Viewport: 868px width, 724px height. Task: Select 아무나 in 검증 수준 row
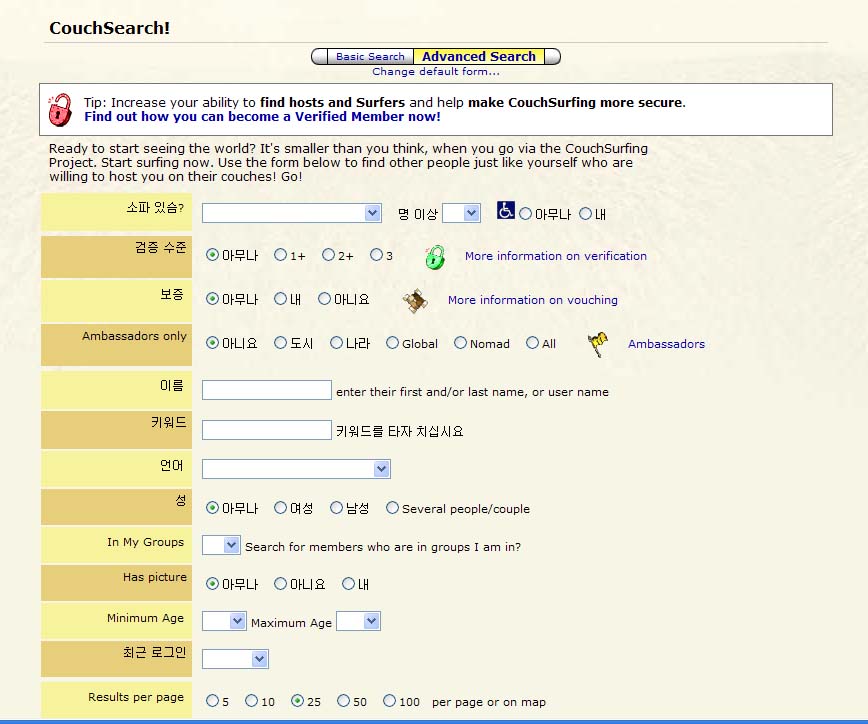click(x=212, y=255)
